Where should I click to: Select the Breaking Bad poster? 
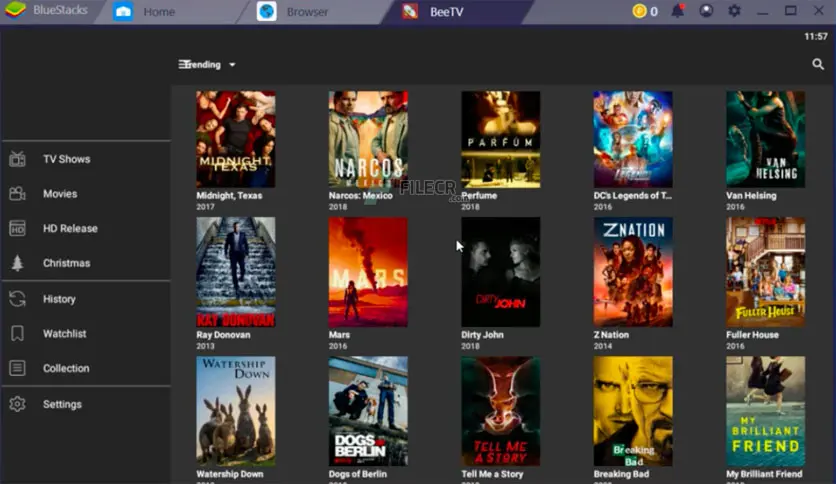click(x=632, y=410)
